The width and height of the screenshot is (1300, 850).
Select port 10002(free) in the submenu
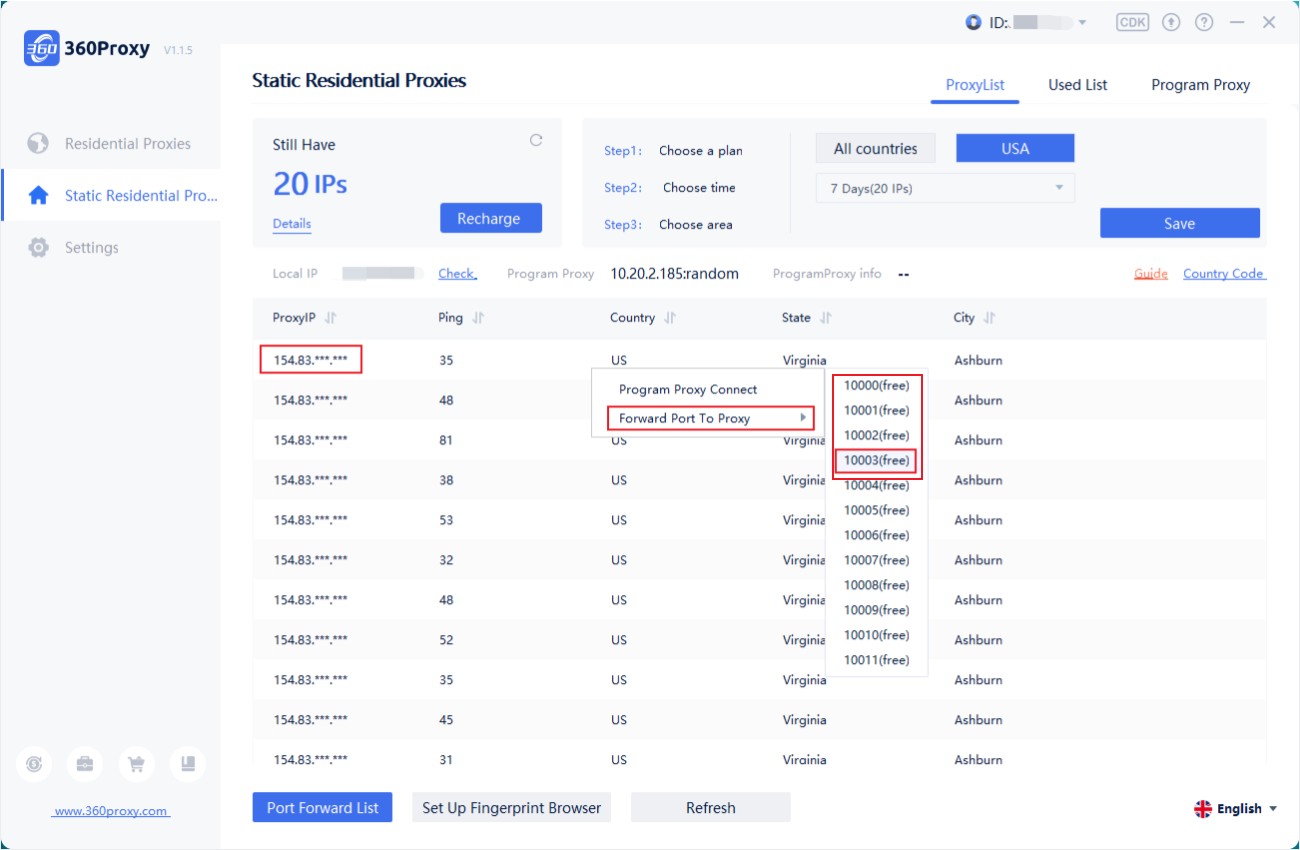click(877, 435)
